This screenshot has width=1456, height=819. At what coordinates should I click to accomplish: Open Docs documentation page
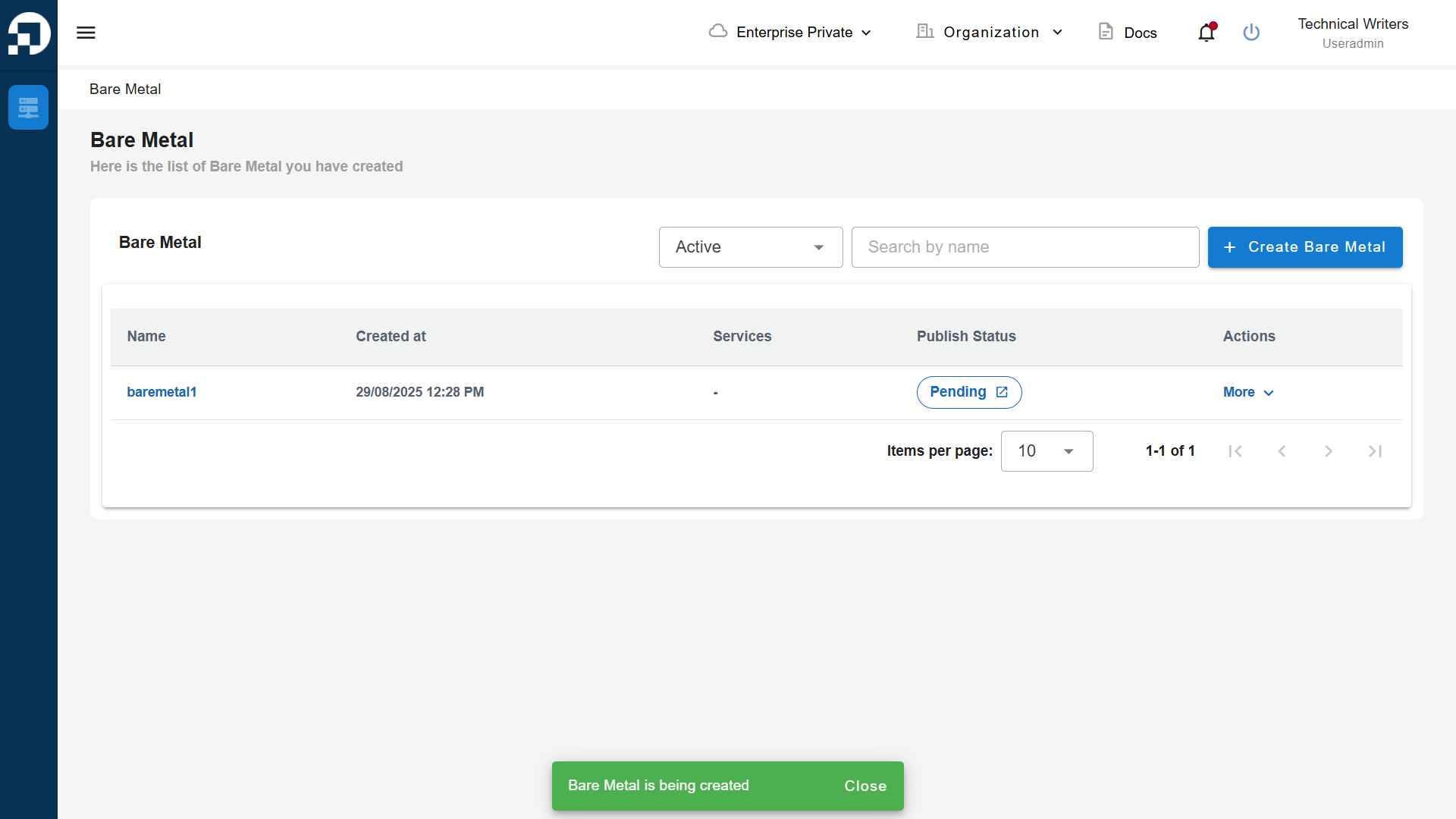pyautogui.click(x=1128, y=32)
